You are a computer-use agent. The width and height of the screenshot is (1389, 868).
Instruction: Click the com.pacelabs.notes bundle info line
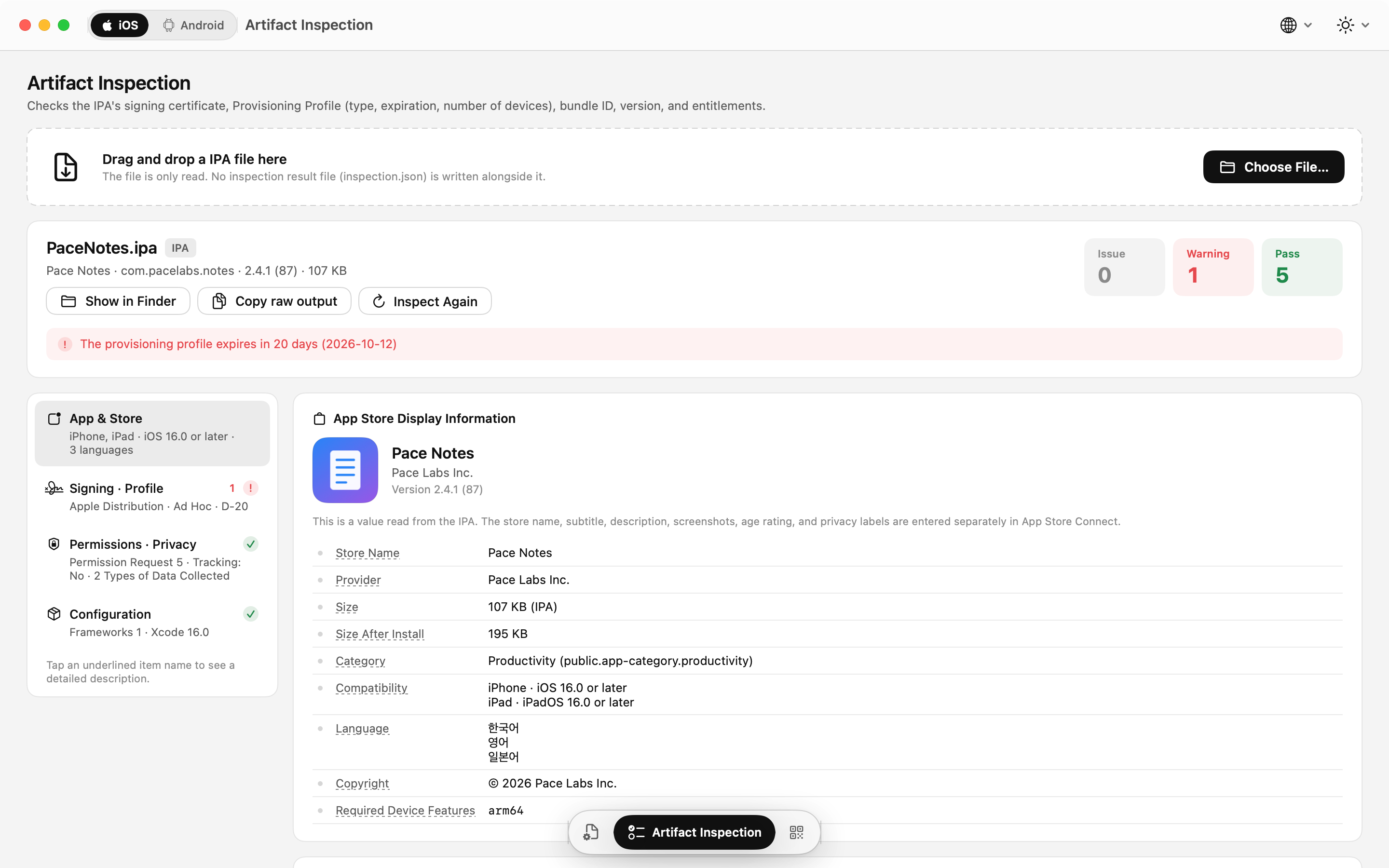click(x=196, y=271)
